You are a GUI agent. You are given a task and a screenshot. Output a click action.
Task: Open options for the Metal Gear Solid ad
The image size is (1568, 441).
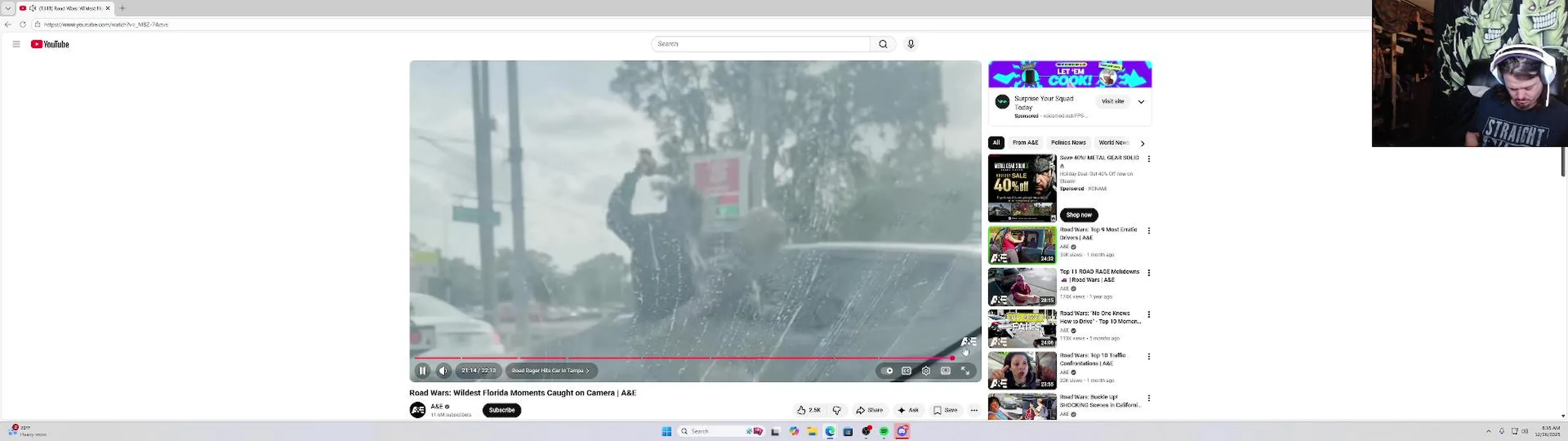tap(1149, 159)
